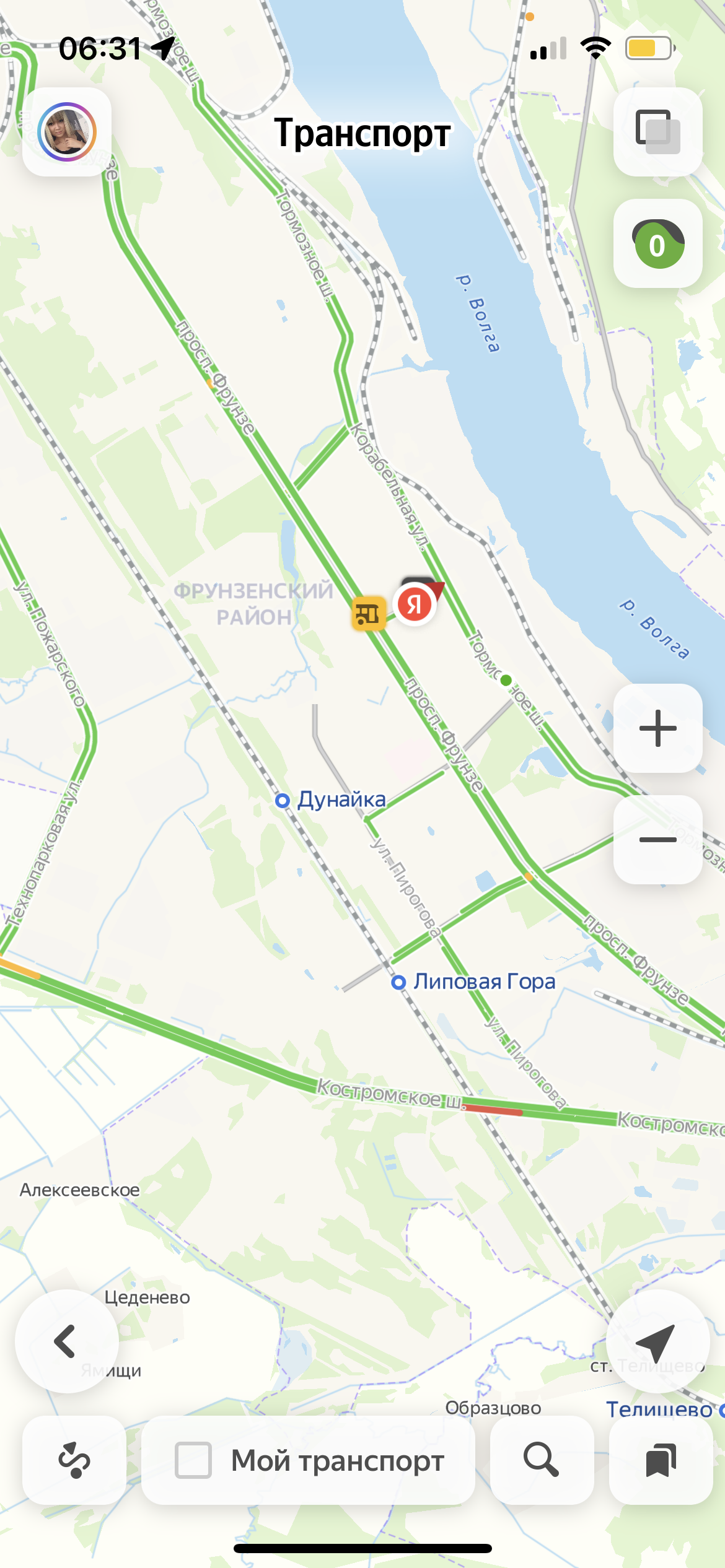Screen dimensions: 725x1568
Task: Zoom in with the plus button
Action: [x=657, y=728]
